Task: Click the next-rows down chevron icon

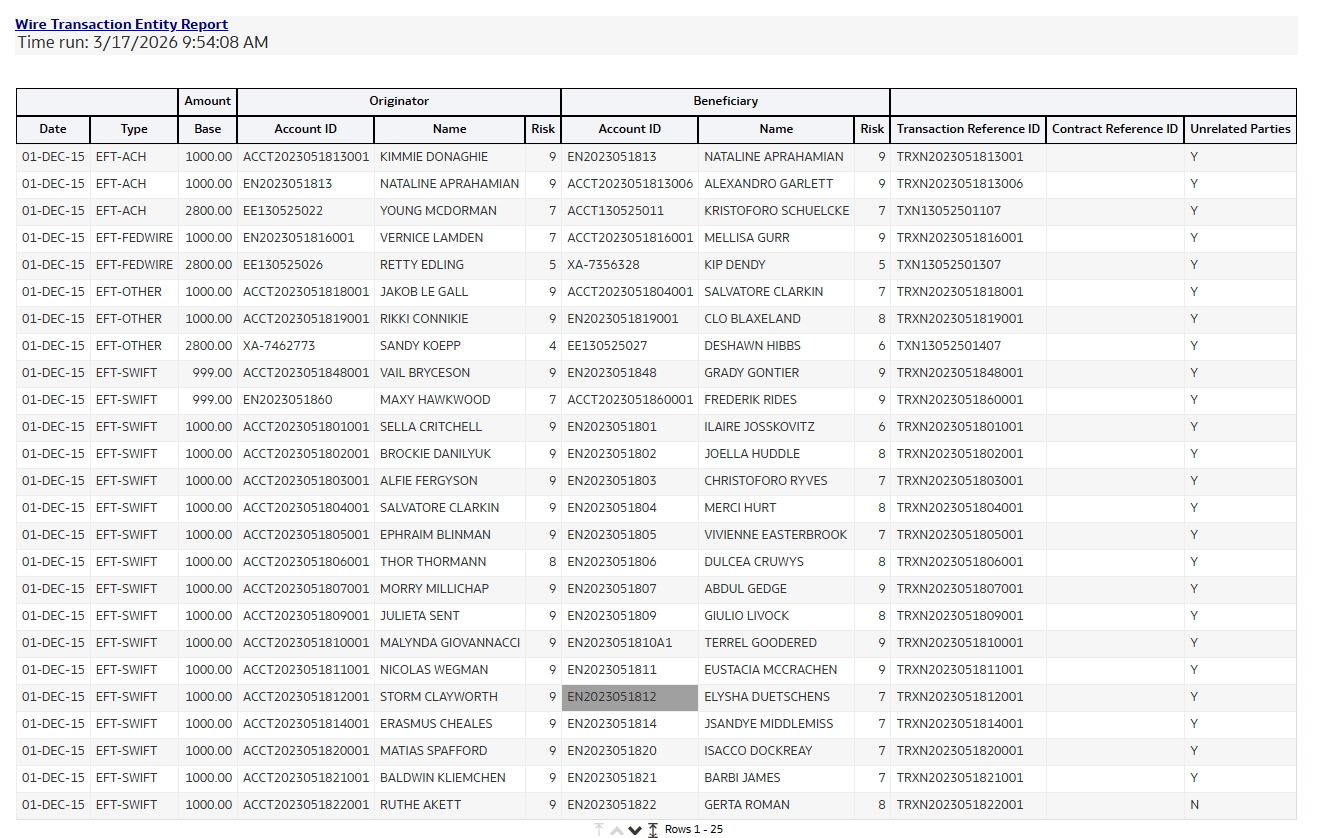Action: (x=634, y=830)
